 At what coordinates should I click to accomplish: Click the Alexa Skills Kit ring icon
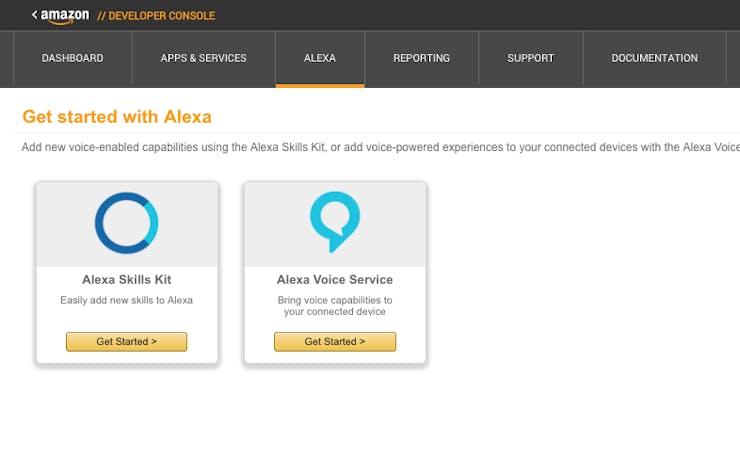click(126, 223)
